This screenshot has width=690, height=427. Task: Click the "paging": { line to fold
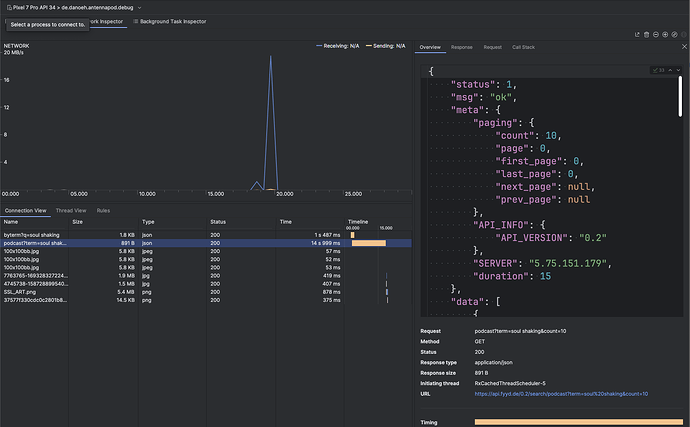[x=503, y=123]
